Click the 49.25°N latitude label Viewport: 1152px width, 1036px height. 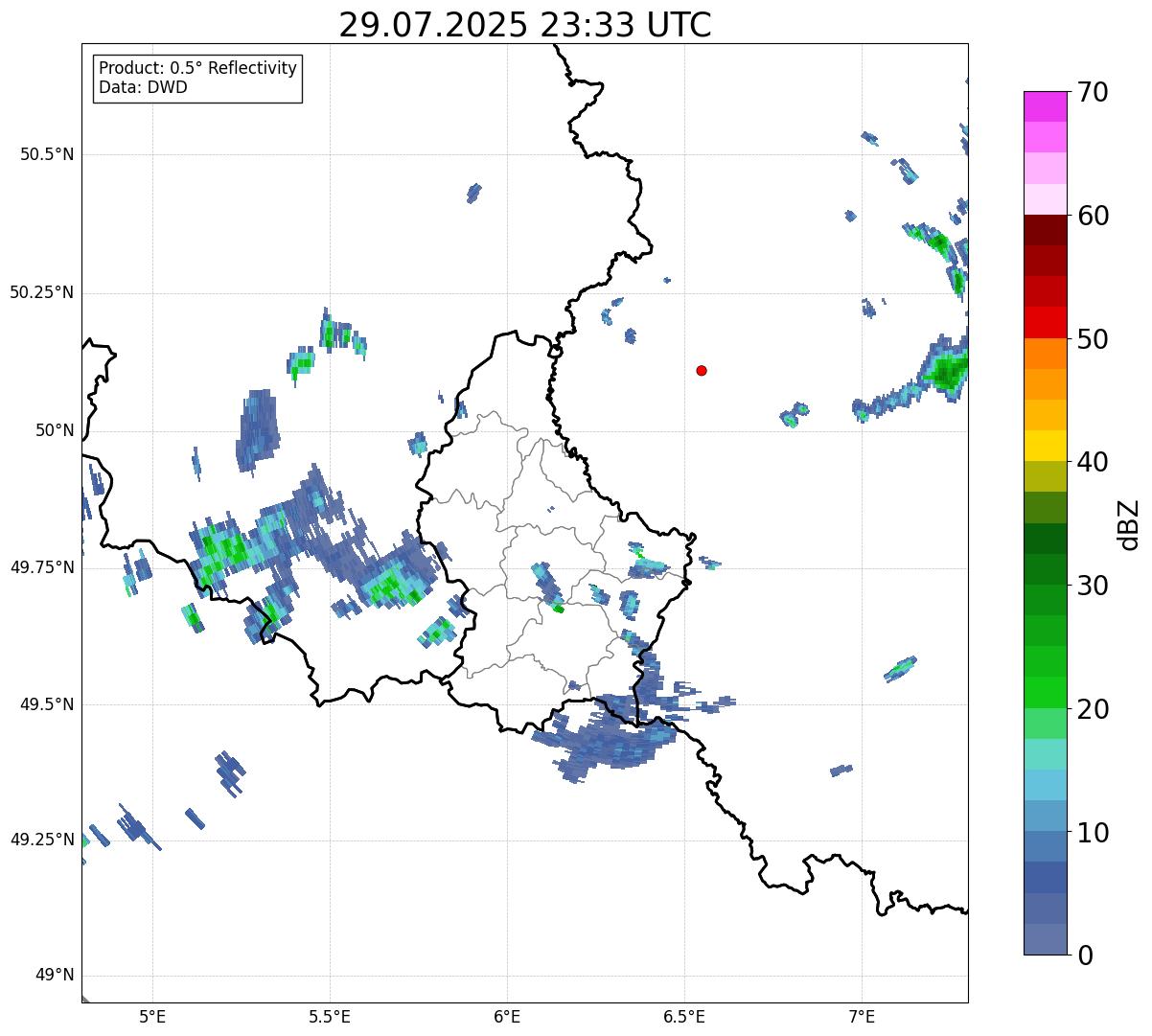point(41,840)
